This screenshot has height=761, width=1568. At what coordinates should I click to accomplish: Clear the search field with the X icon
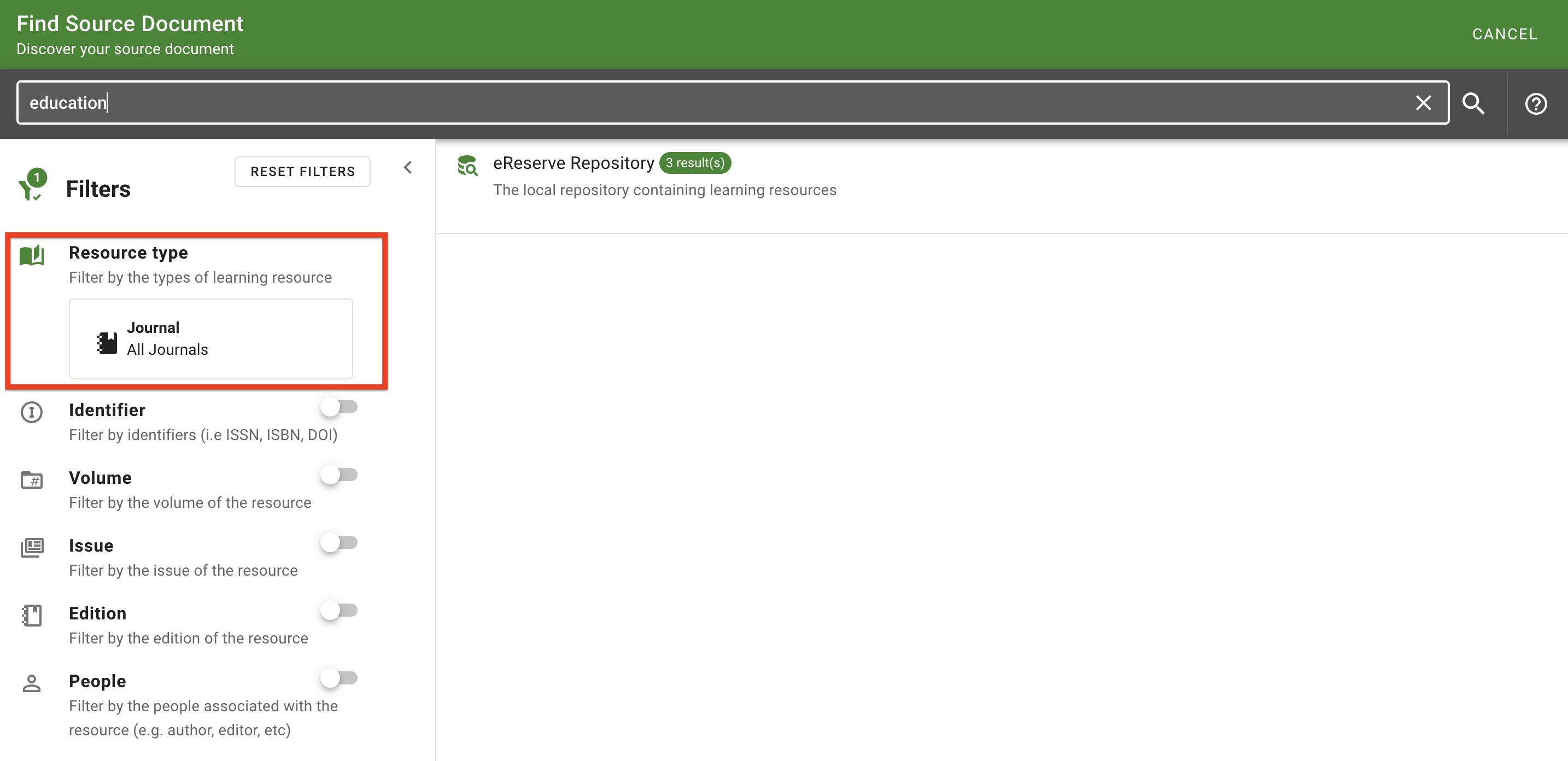pyautogui.click(x=1424, y=103)
